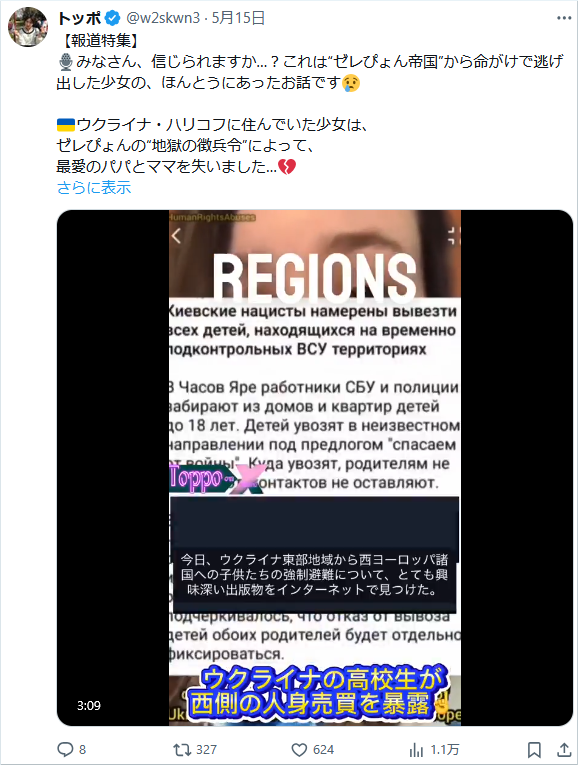Screen dimensions: 578x765
Task: Click the blue verified badge next to トッポ
Action: coord(113,19)
